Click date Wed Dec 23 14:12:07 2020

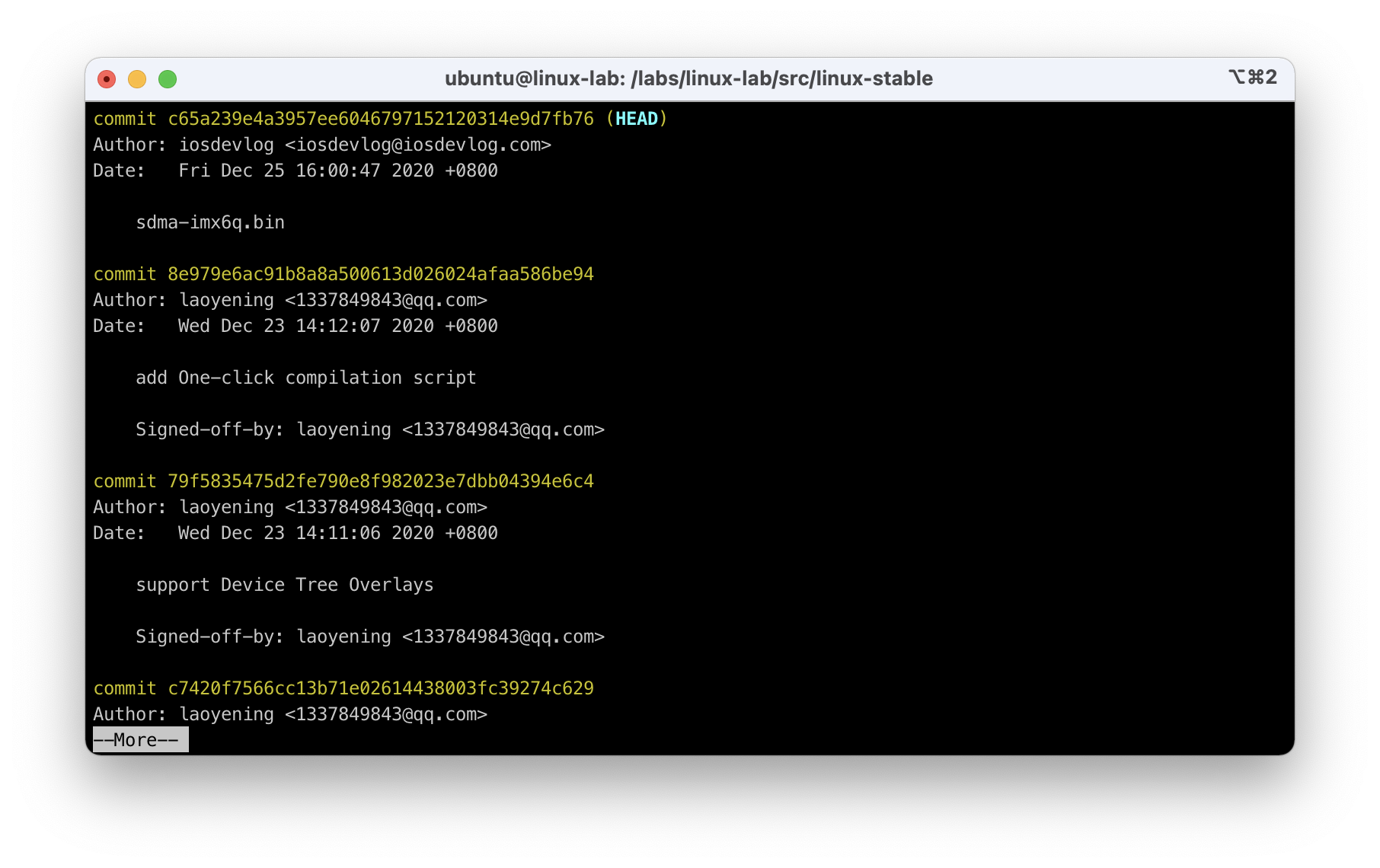pos(306,326)
